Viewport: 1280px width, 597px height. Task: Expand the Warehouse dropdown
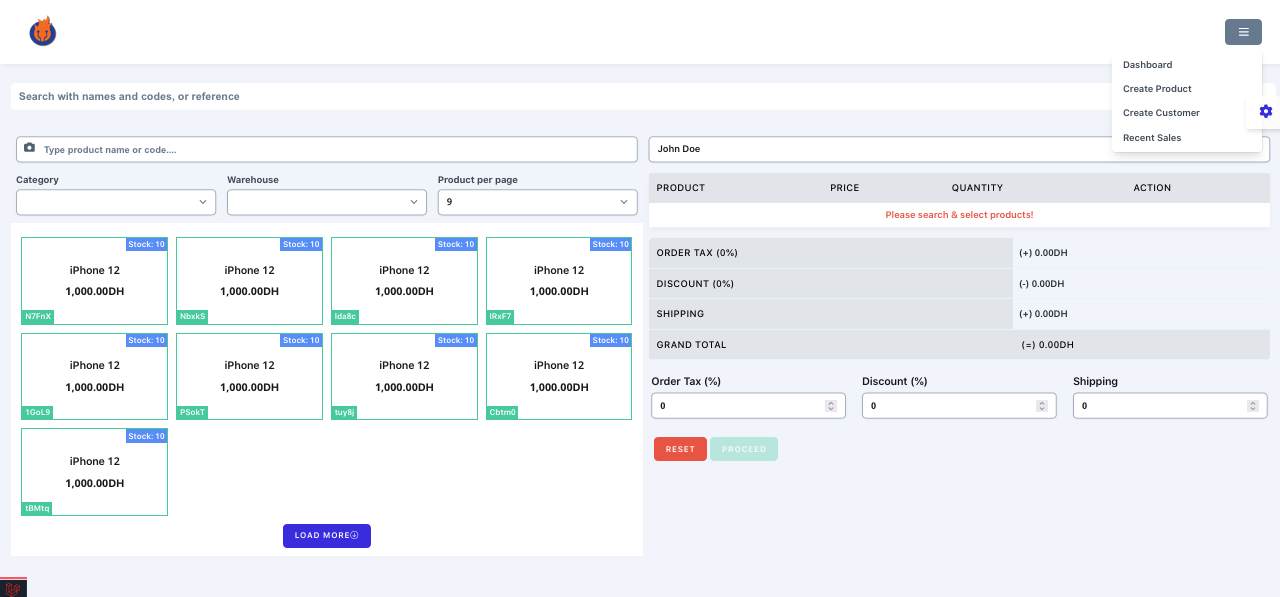coord(327,202)
